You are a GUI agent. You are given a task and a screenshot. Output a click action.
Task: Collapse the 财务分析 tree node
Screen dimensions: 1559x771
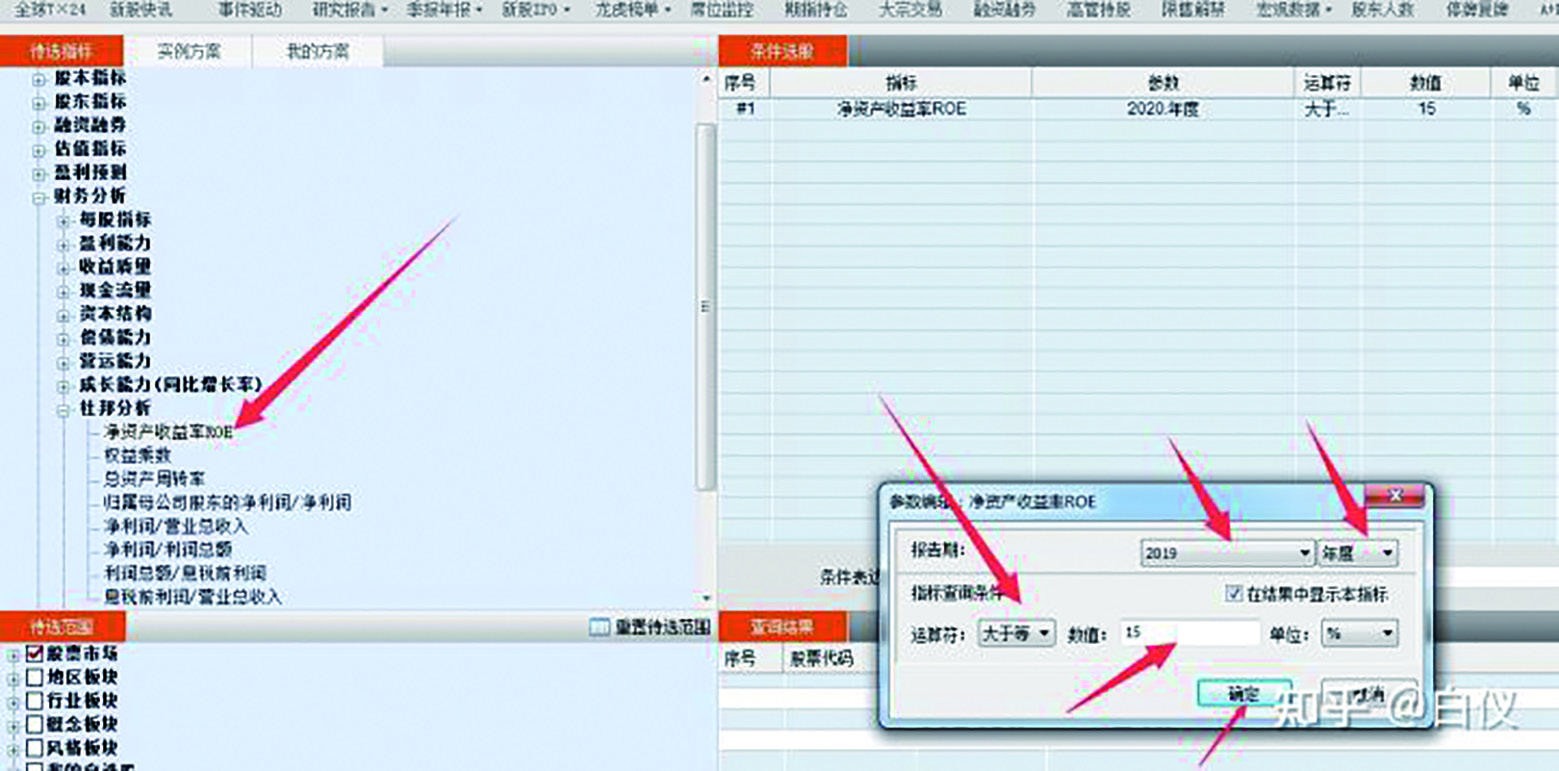tap(39, 197)
